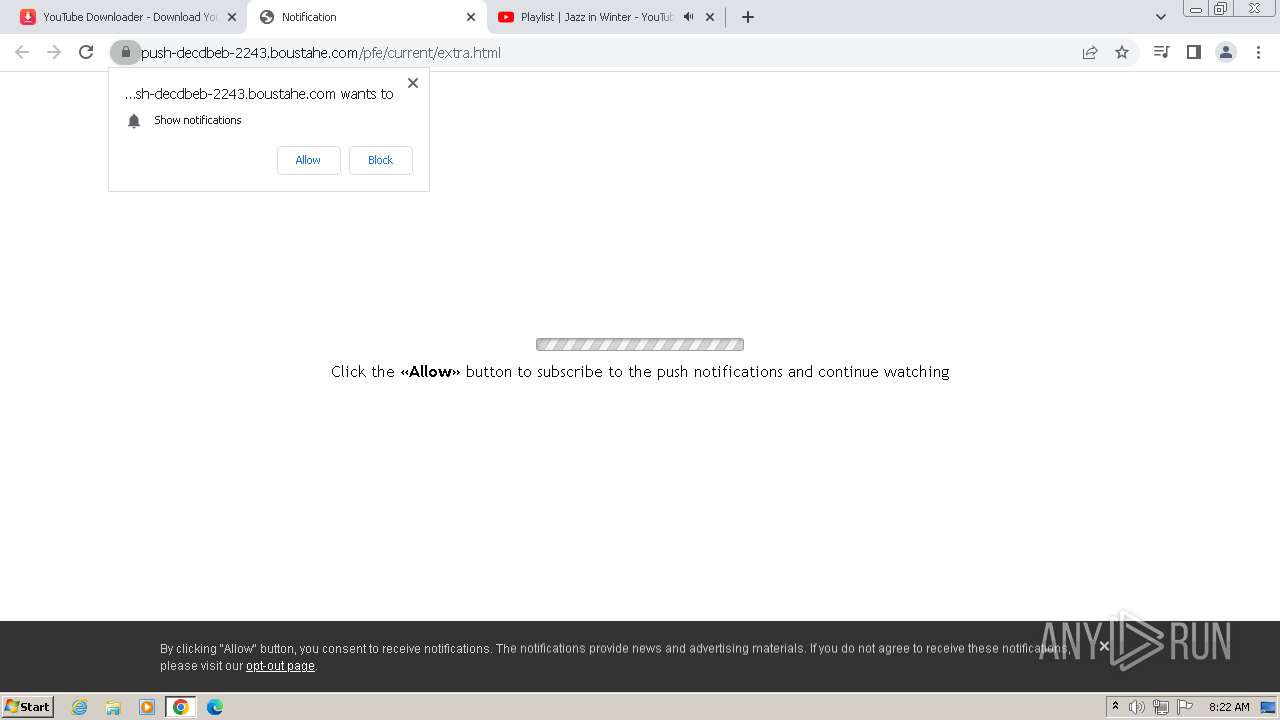
Task: Bookmark this page with star icon
Action: (x=1122, y=52)
